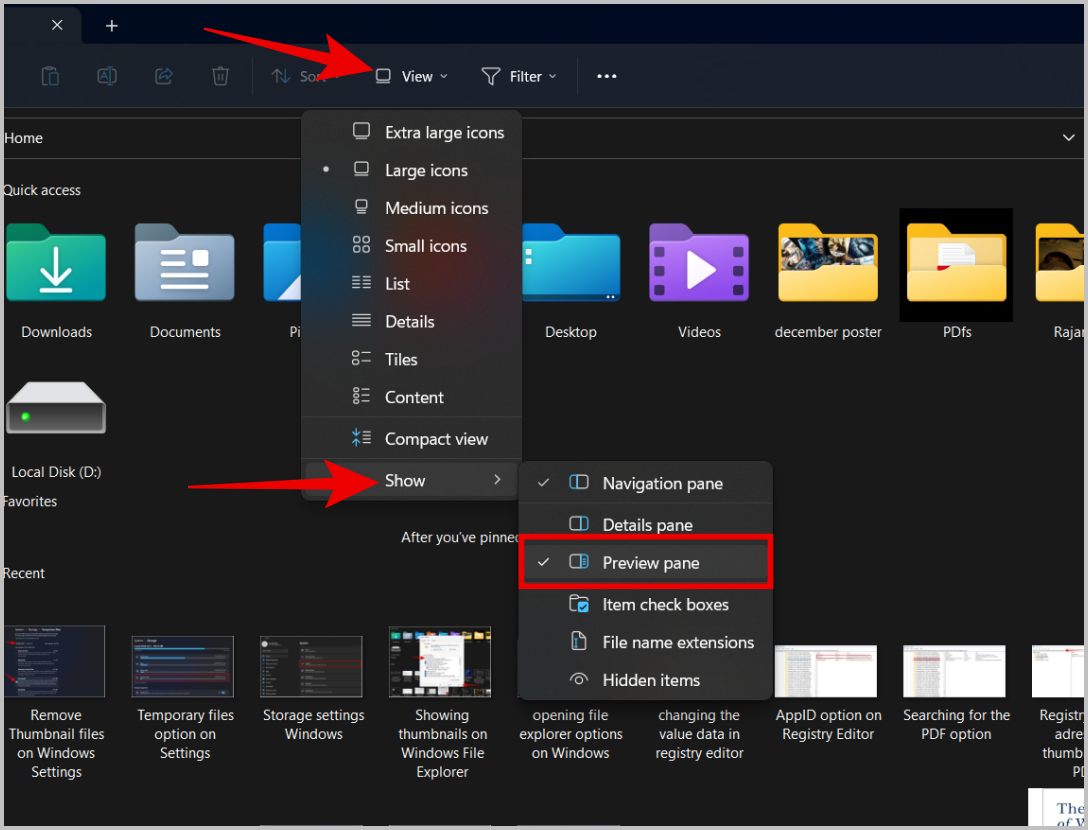Select the Rename icon in the toolbar
The width and height of the screenshot is (1088, 830).
coord(107,75)
